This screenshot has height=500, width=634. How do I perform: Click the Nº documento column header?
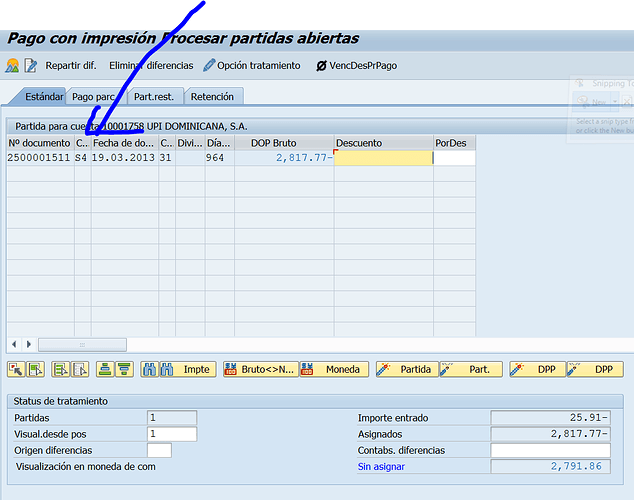point(40,143)
